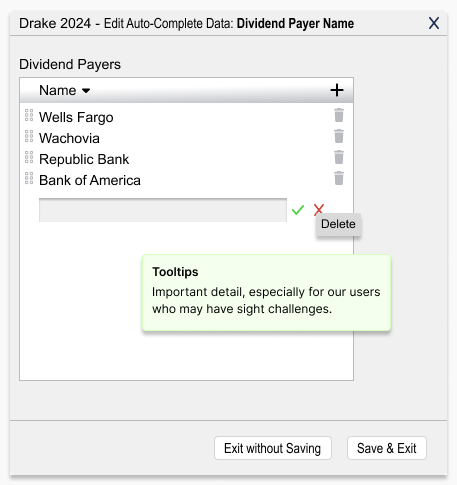
Task: Confirm new entry with green checkmark
Action: click(298, 210)
